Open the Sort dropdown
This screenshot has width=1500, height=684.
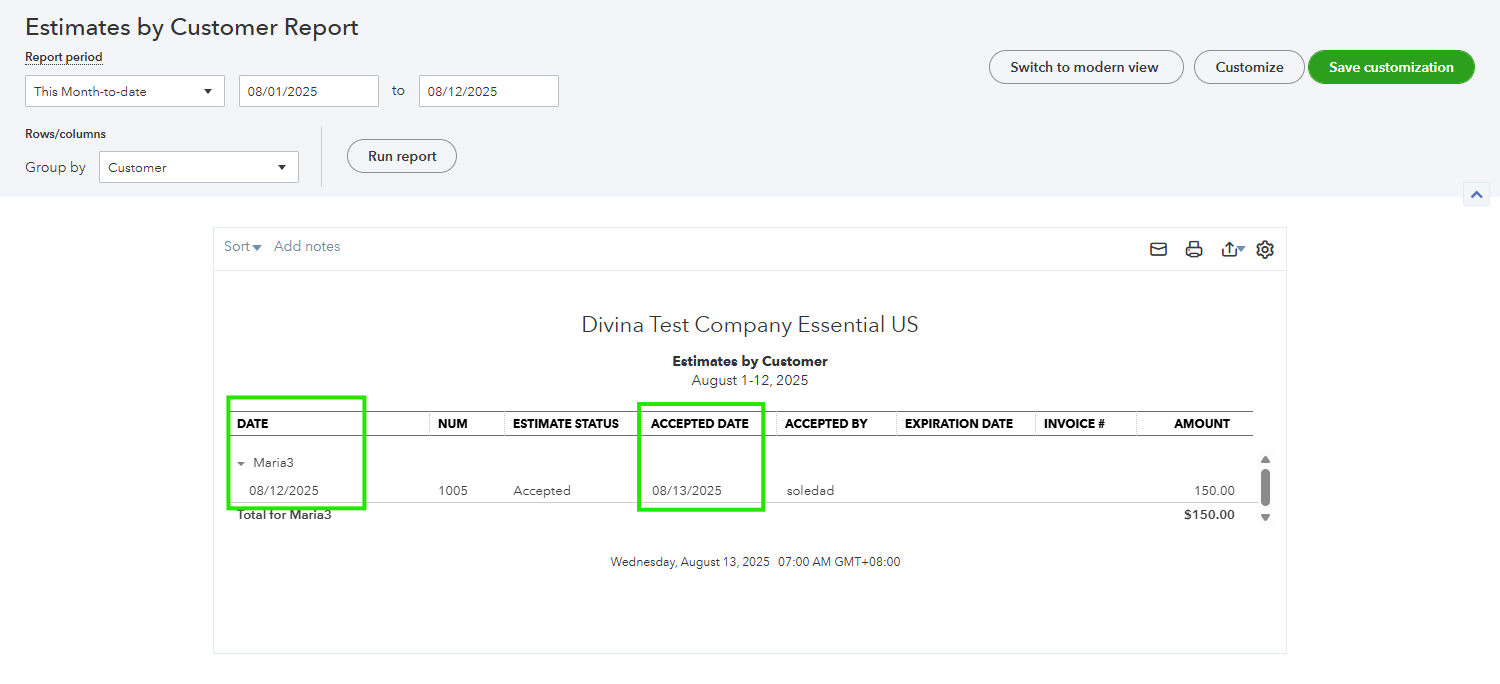242,246
